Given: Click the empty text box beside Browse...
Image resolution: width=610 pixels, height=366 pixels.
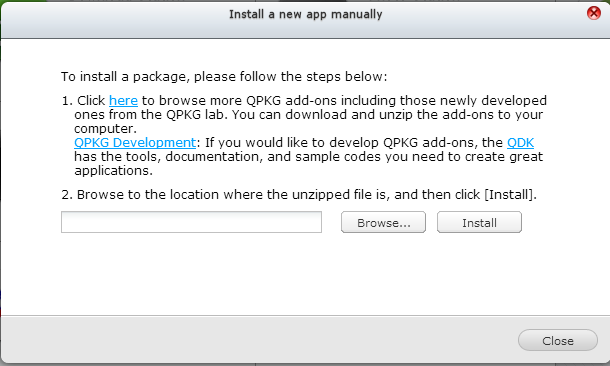Looking at the screenshot, I should point(191,222).
